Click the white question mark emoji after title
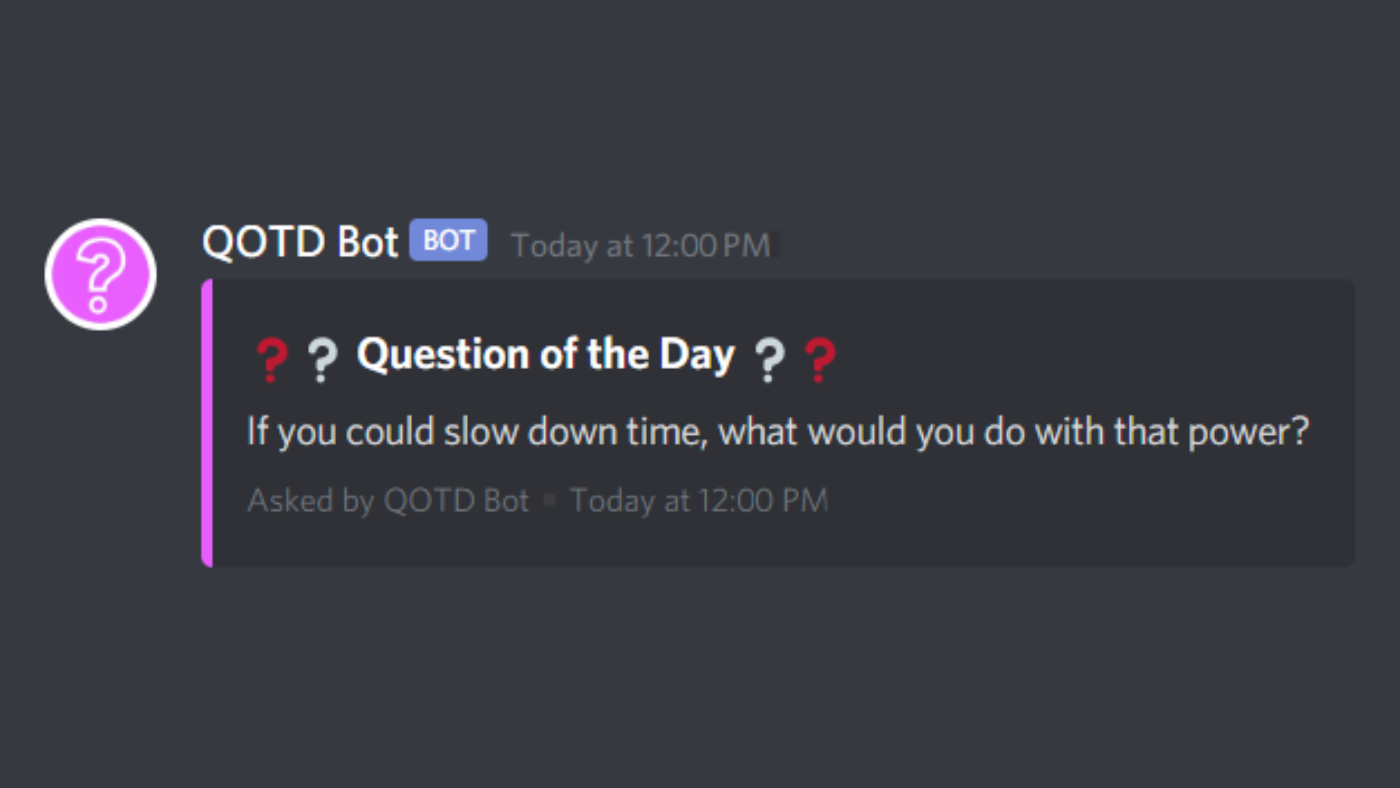The width and height of the screenshot is (1400, 788). [768, 360]
